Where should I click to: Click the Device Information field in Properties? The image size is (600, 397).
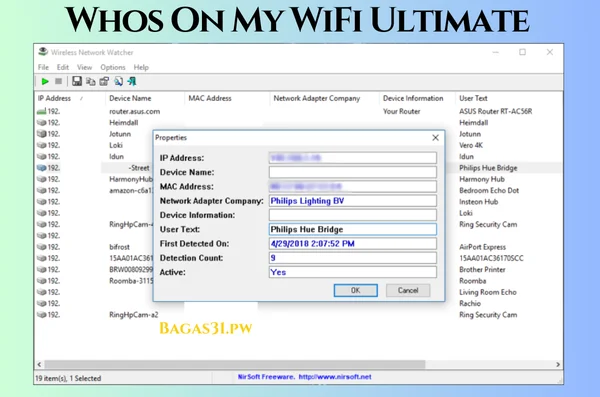[352, 215]
